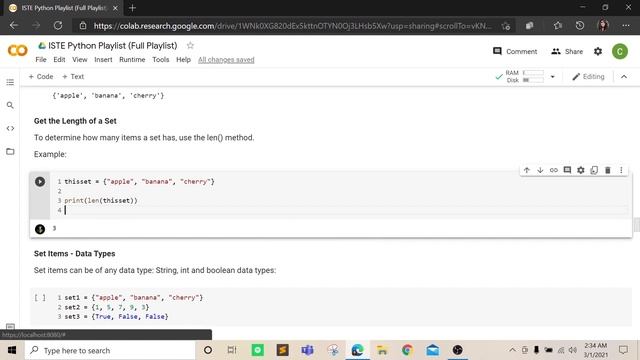
Task: Open more cell actions menu
Action: click(x=621, y=170)
